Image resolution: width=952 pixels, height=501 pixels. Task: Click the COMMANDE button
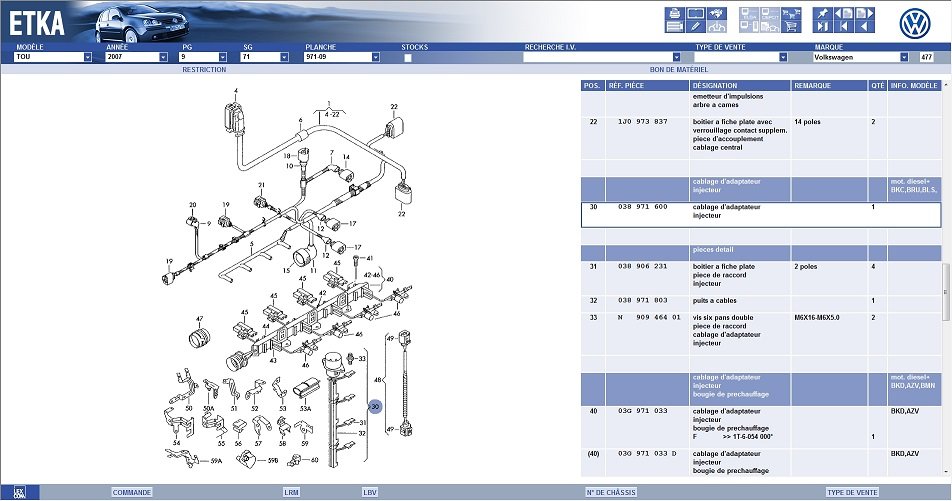(132, 492)
